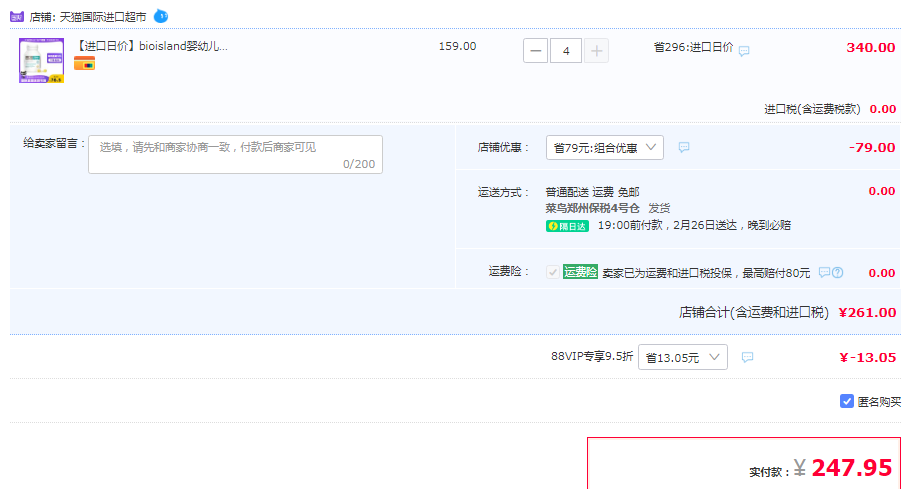Click the orange credit card badge icon
The width and height of the screenshot is (902, 489).
click(x=85, y=64)
